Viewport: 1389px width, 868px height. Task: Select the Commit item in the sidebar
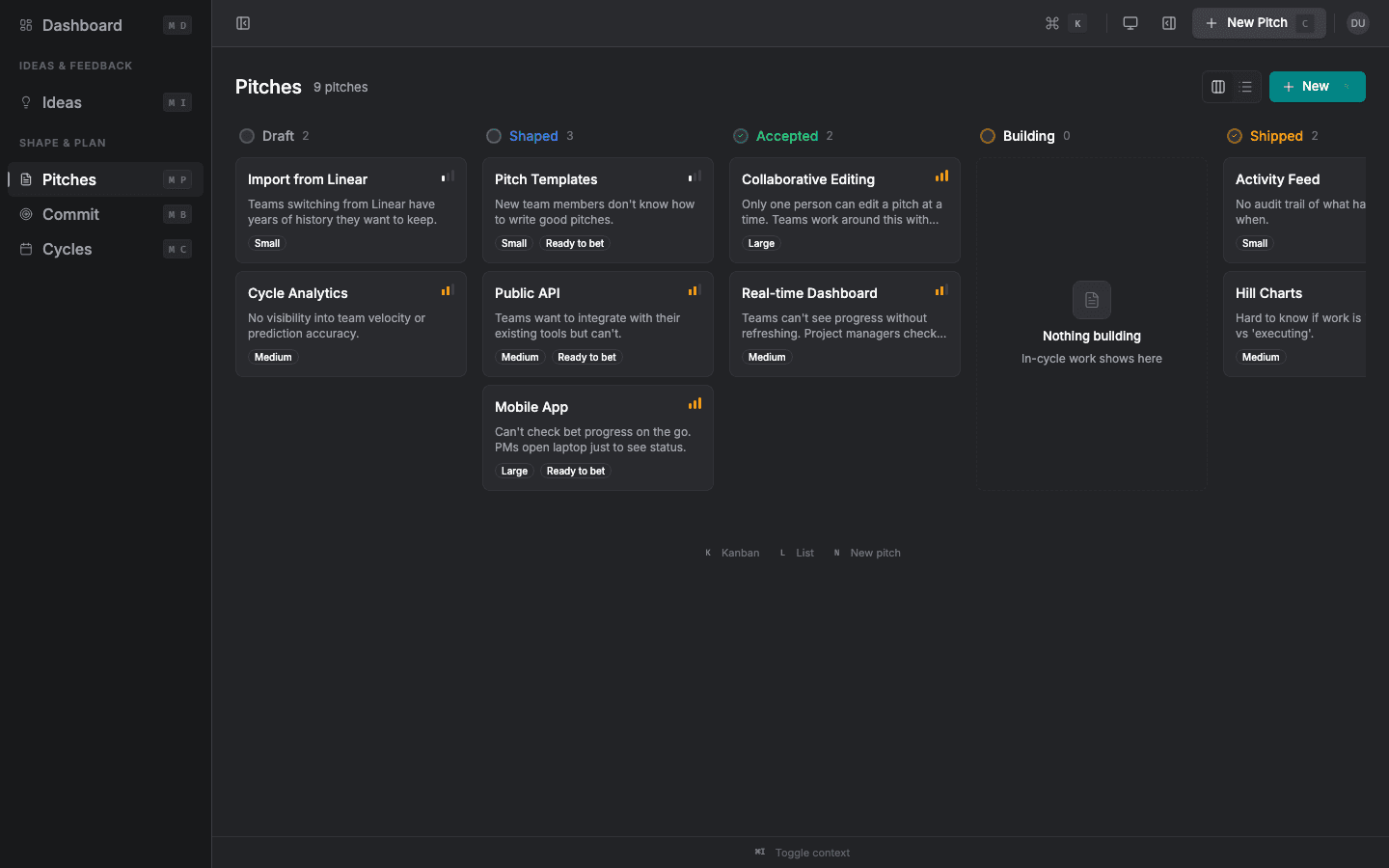[x=71, y=214]
